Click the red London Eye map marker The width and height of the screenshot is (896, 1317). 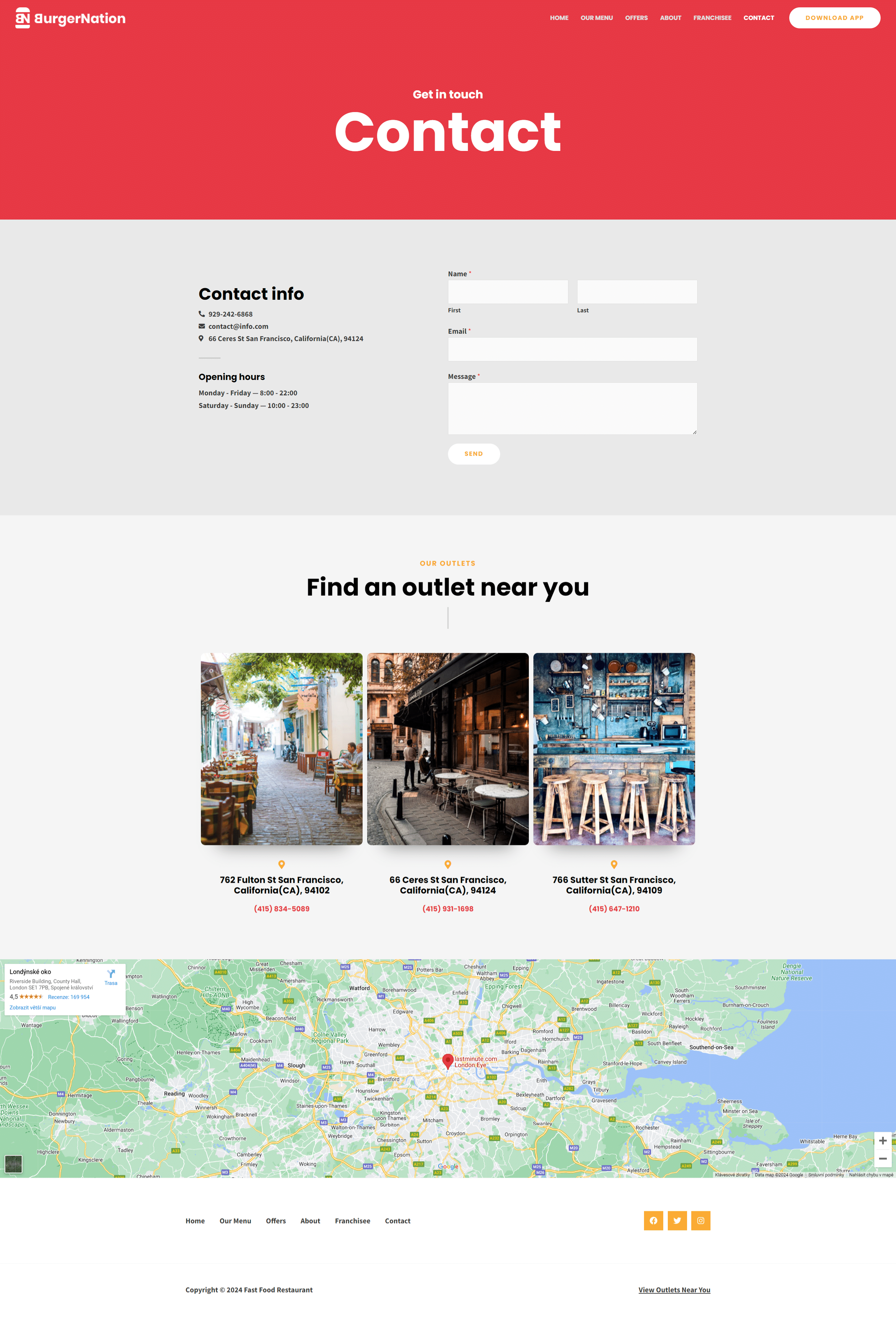pos(447,1061)
